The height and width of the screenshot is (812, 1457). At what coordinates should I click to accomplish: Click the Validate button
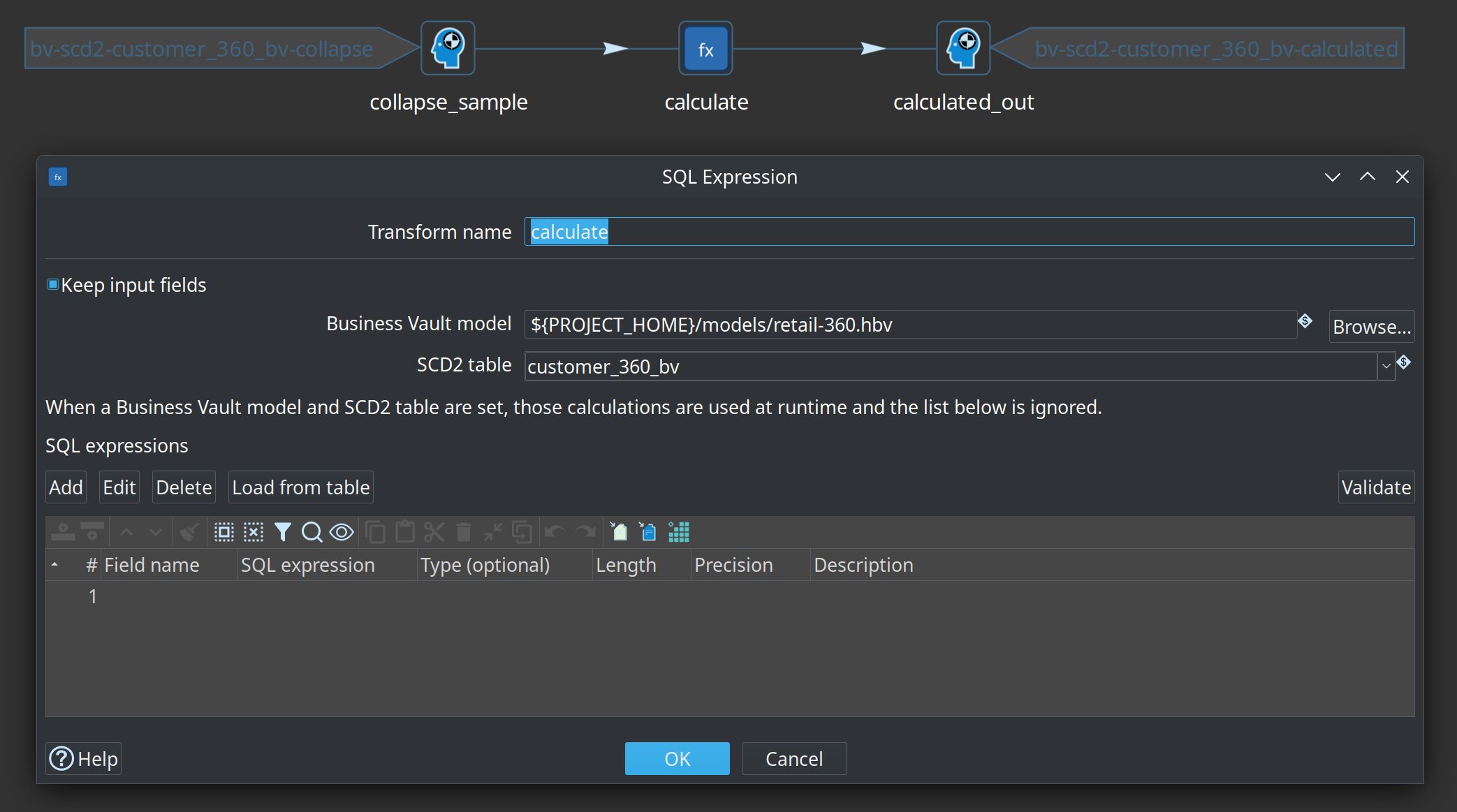point(1377,487)
